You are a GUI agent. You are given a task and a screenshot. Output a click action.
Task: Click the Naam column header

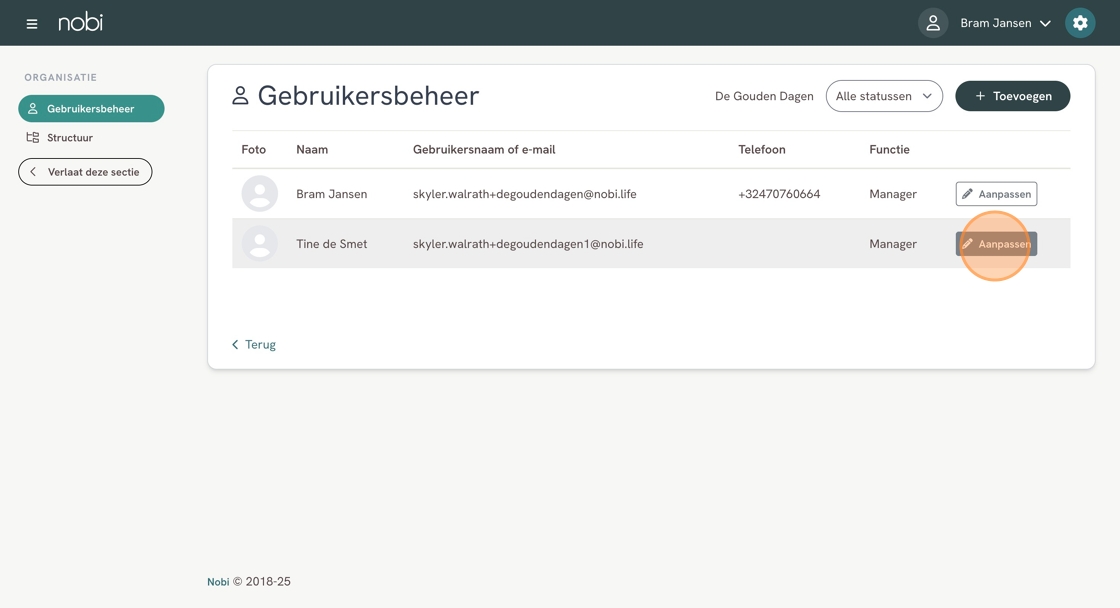click(312, 150)
